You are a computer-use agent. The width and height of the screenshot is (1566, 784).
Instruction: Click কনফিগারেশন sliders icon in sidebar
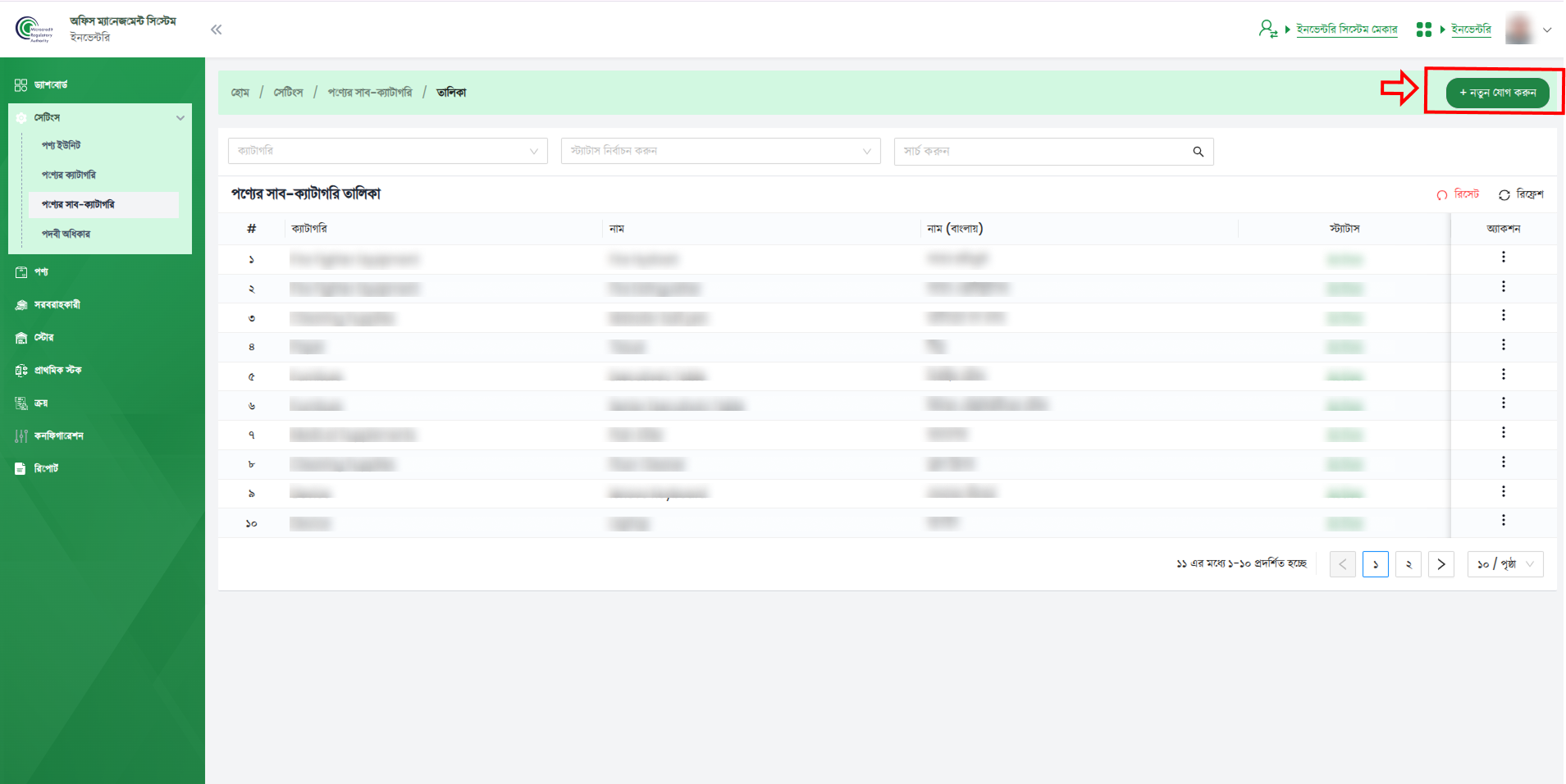[x=21, y=436]
